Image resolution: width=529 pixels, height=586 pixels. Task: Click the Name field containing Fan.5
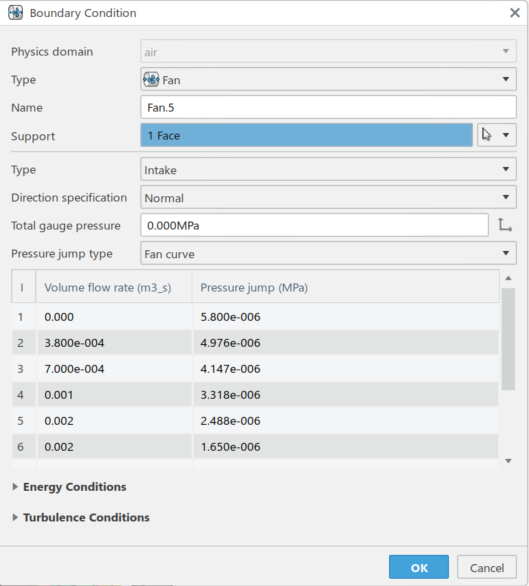click(328, 107)
